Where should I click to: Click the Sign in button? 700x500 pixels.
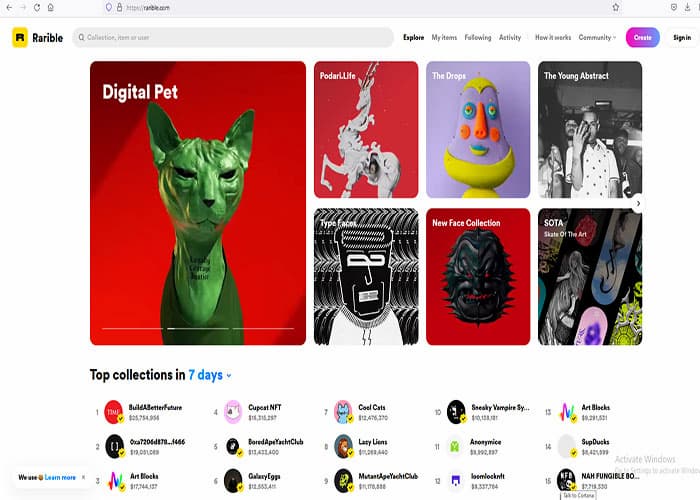click(x=681, y=37)
